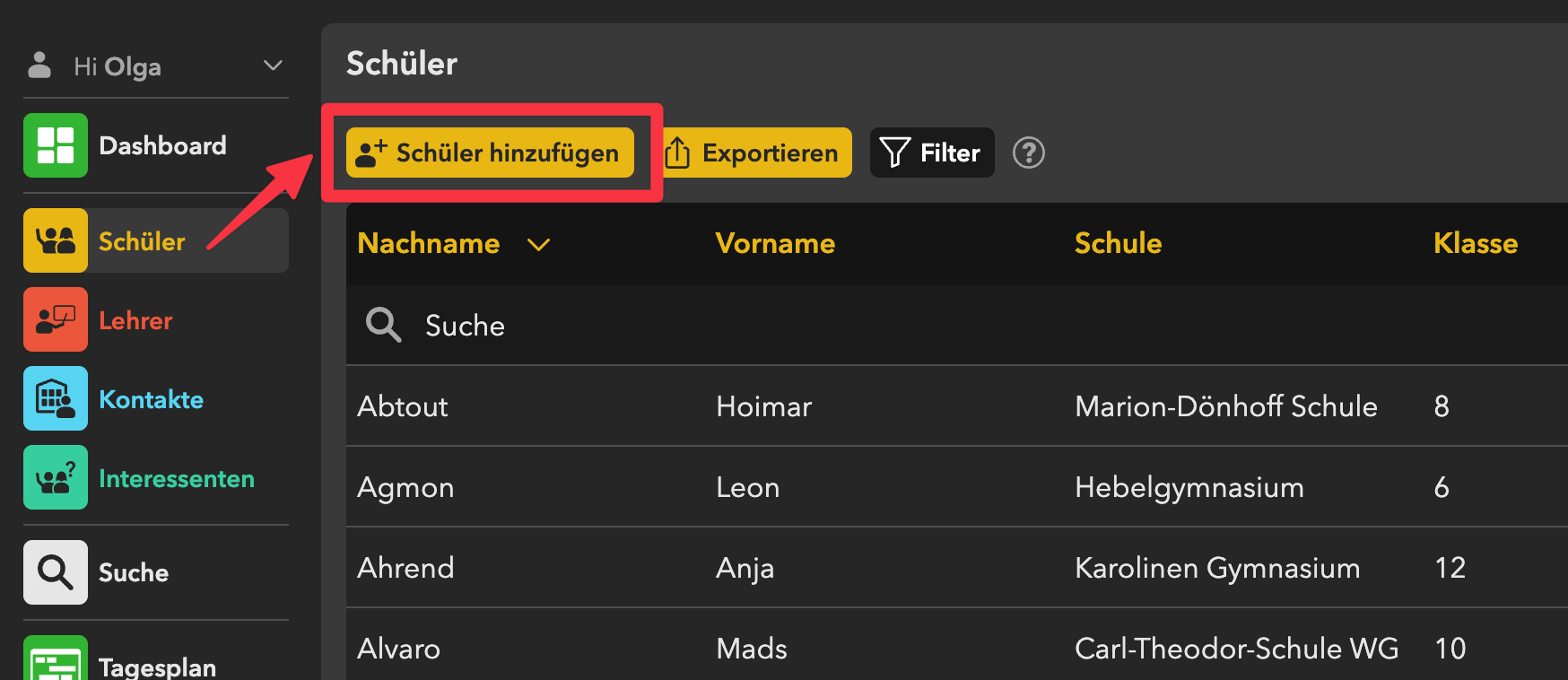Click the green Interessenten icon
The width and height of the screenshot is (1568, 680).
[56, 477]
